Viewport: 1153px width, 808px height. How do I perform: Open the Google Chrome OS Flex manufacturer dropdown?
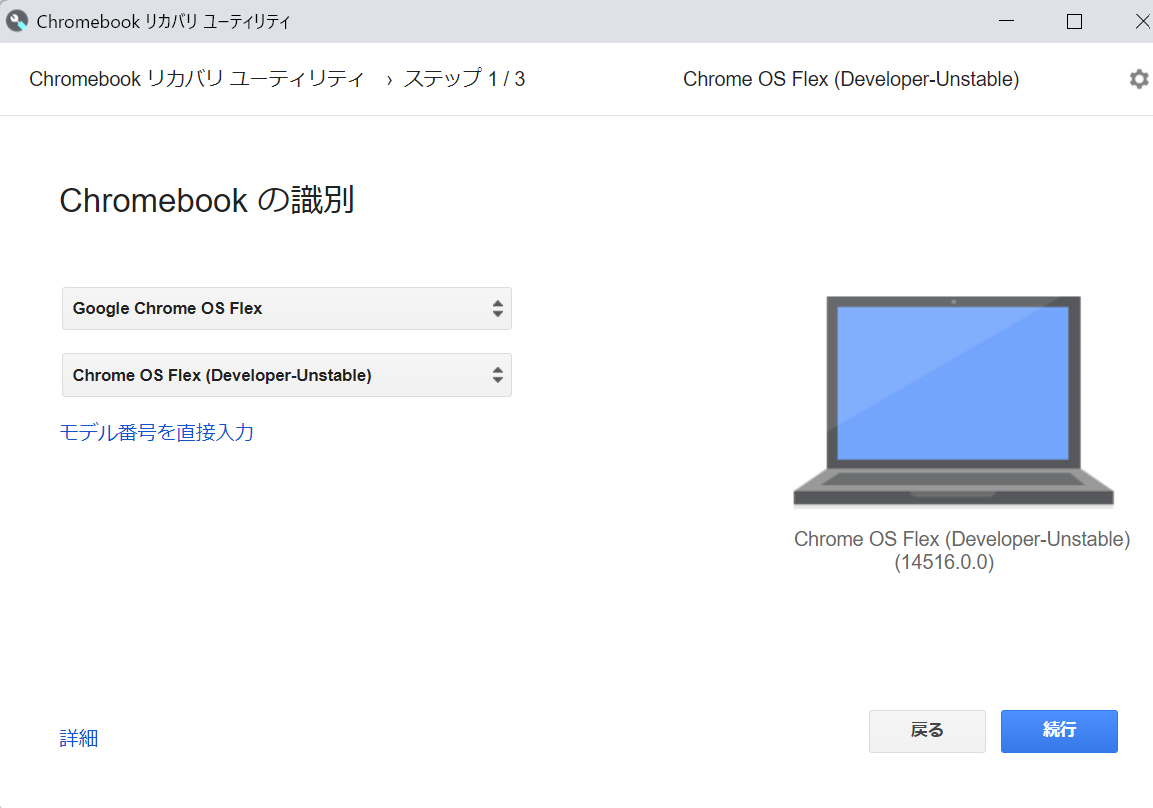[287, 309]
